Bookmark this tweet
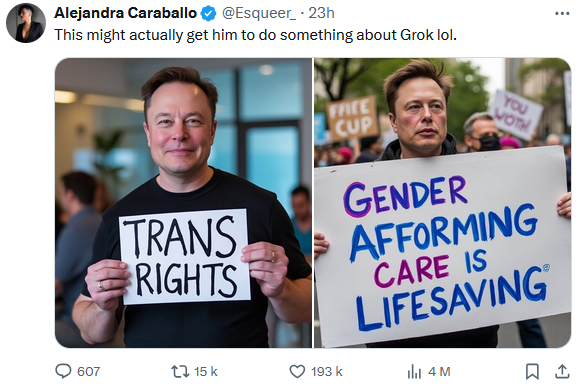 [x=532, y=371]
